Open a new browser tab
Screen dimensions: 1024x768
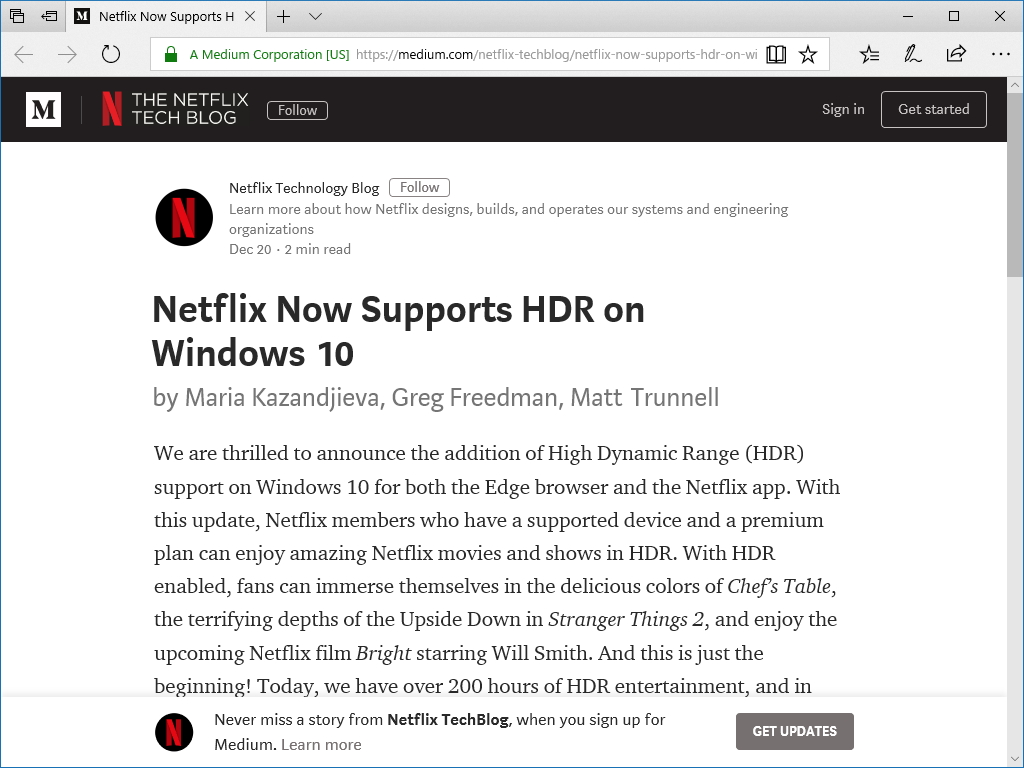282,16
